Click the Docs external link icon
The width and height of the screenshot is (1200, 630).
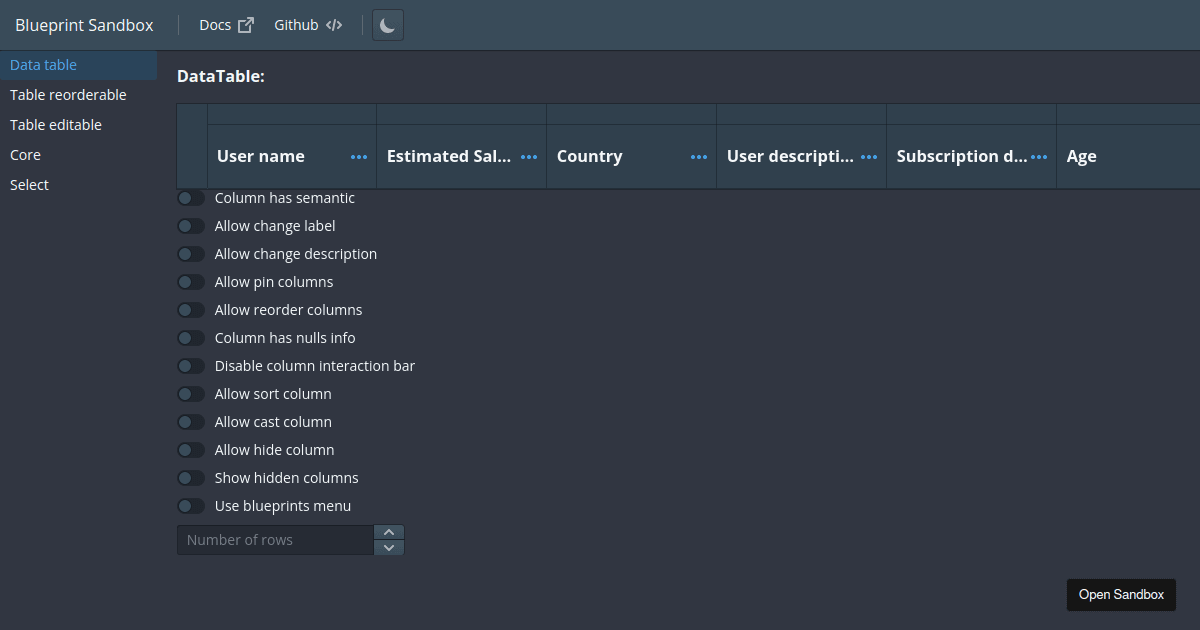tap(245, 24)
